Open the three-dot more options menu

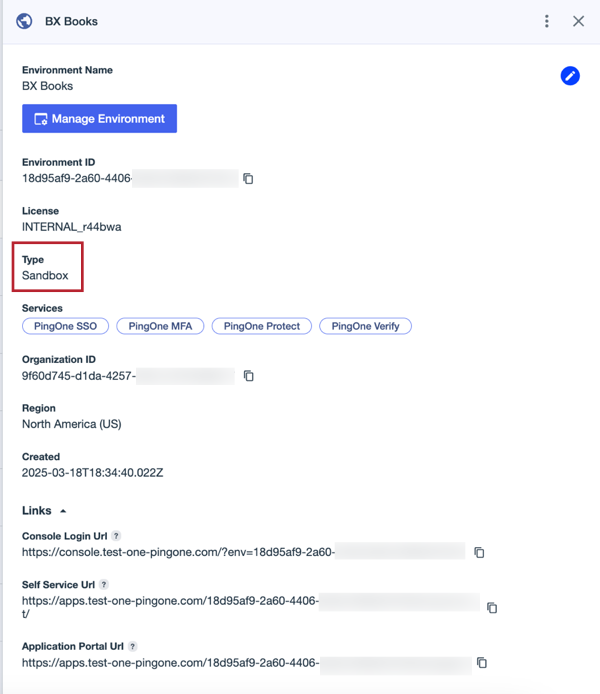click(547, 21)
